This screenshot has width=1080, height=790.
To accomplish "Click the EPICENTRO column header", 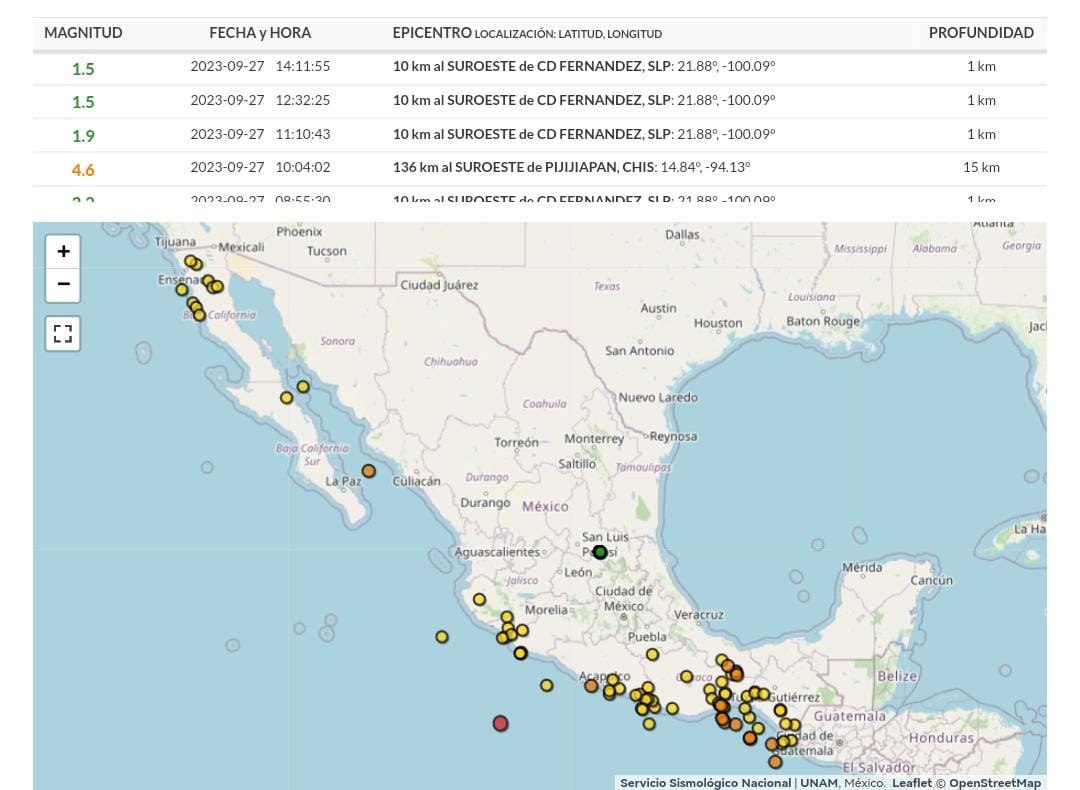I will (x=432, y=33).
